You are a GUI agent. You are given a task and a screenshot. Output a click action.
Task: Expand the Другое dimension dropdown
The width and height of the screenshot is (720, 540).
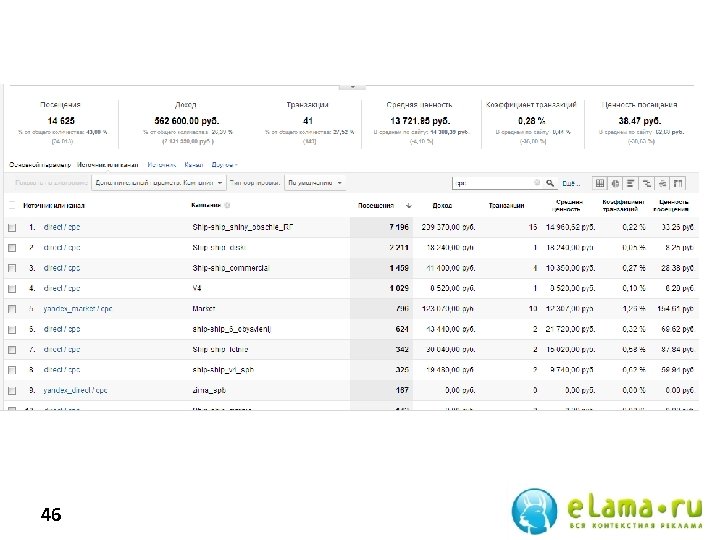click(x=225, y=165)
